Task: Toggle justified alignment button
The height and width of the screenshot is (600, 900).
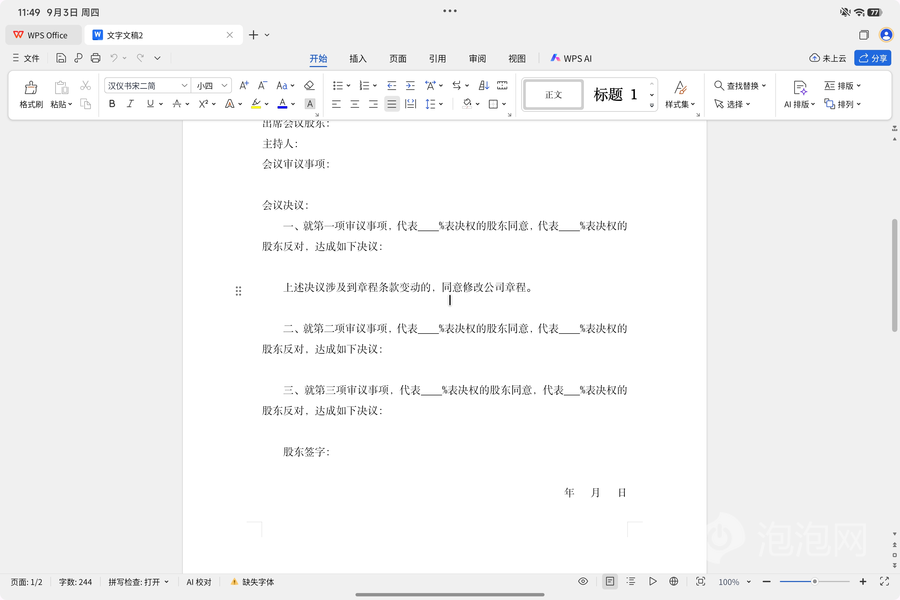Action: click(391, 104)
